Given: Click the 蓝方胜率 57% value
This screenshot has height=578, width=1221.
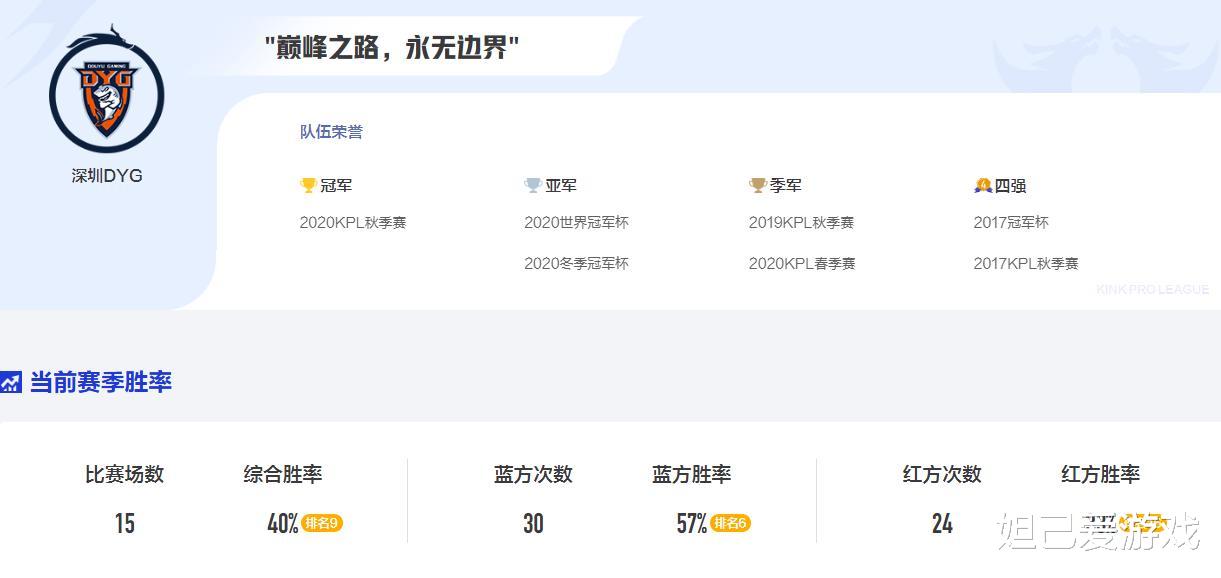Looking at the screenshot, I should click(x=691, y=523).
